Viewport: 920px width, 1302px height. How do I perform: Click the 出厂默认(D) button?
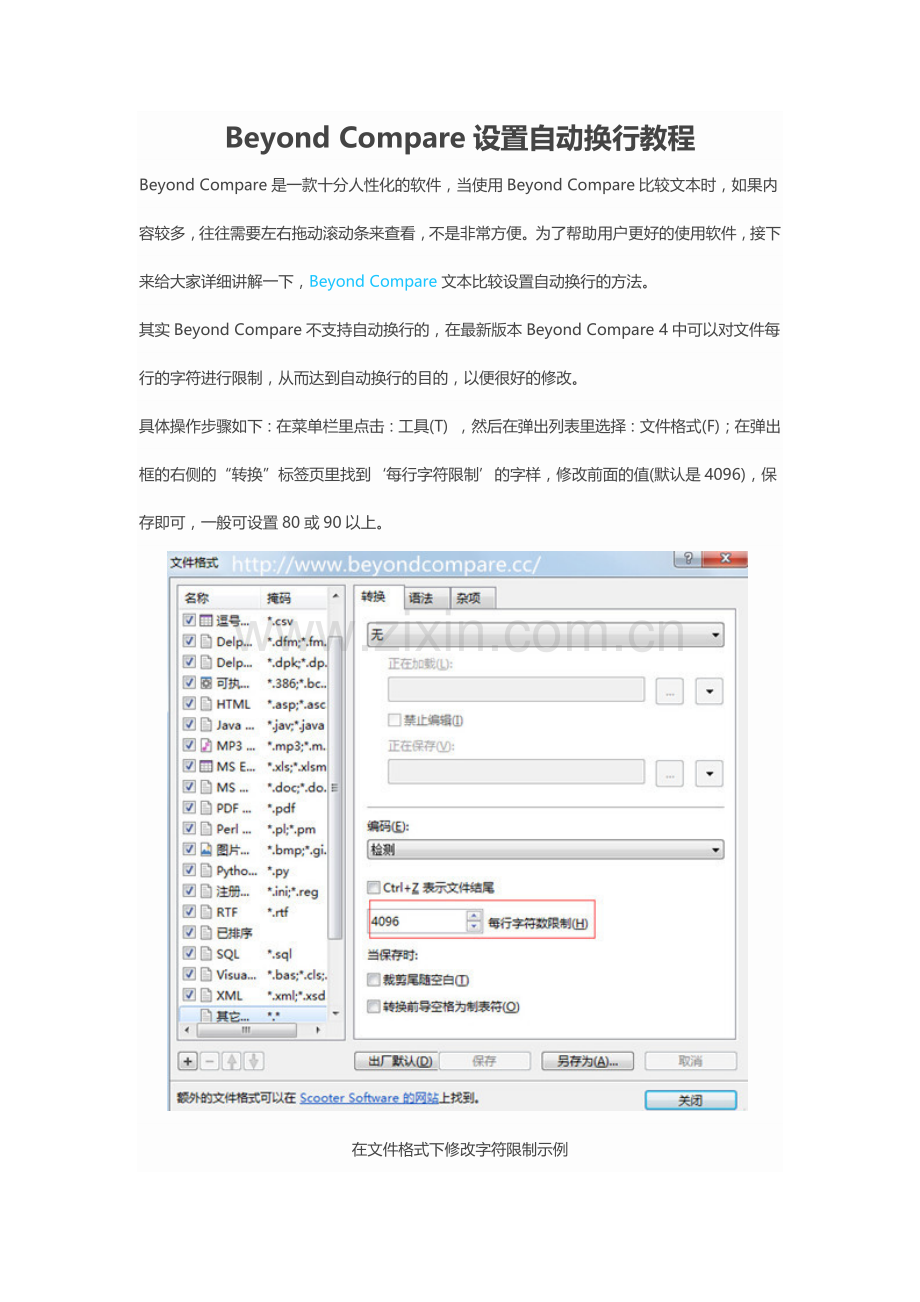(x=395, y=1061)
